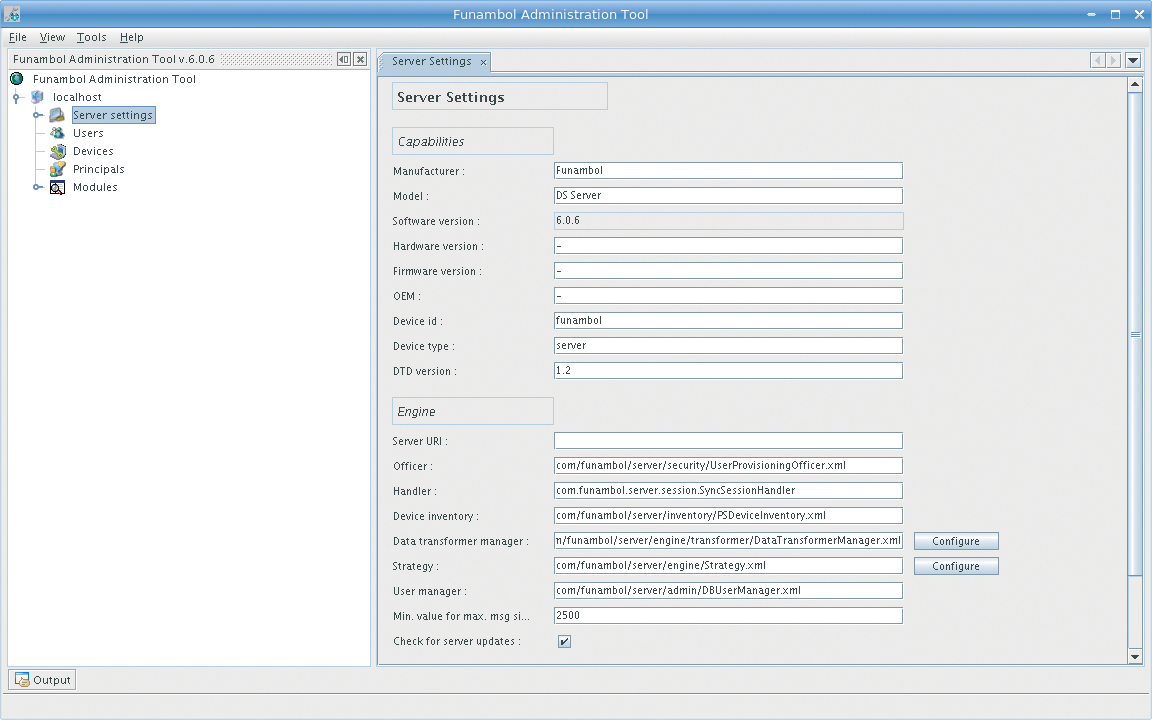Click the Manufacturer input field

tap(728, 170)
